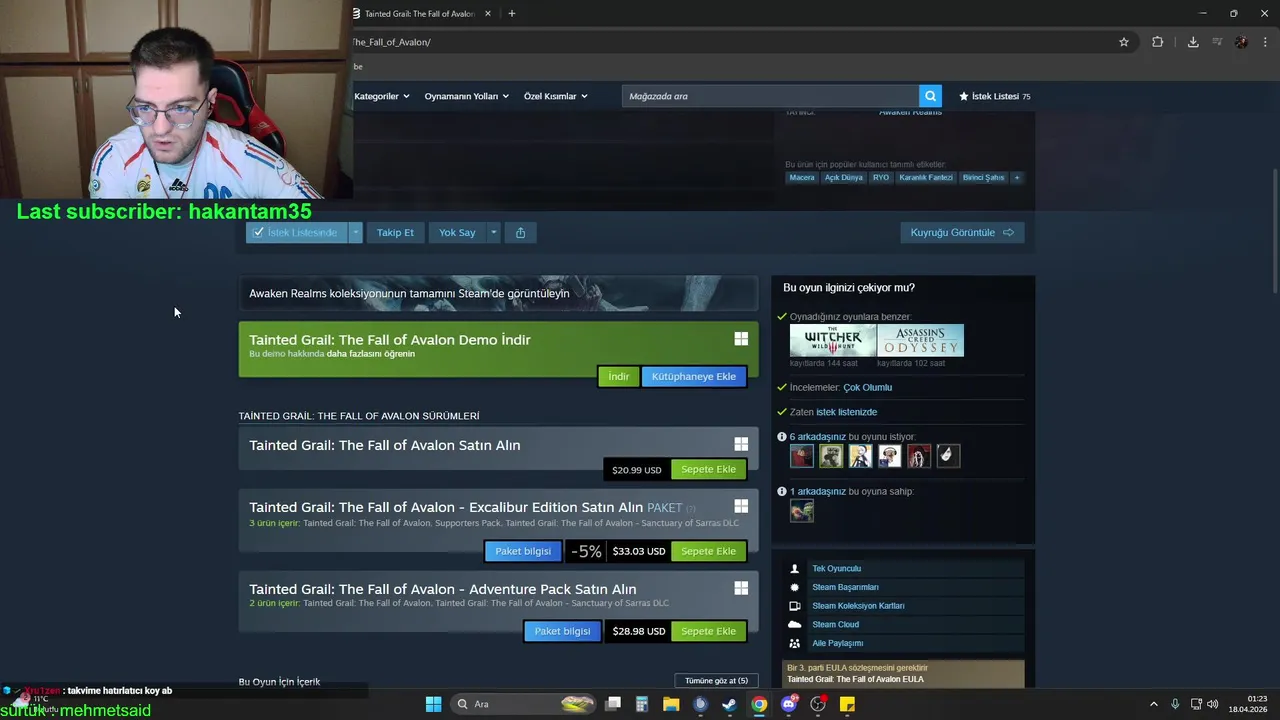This screenshot has width=1280, height=720.
Task: Click Tek Oyunculu single-player icon
Action: coord(795,568)
